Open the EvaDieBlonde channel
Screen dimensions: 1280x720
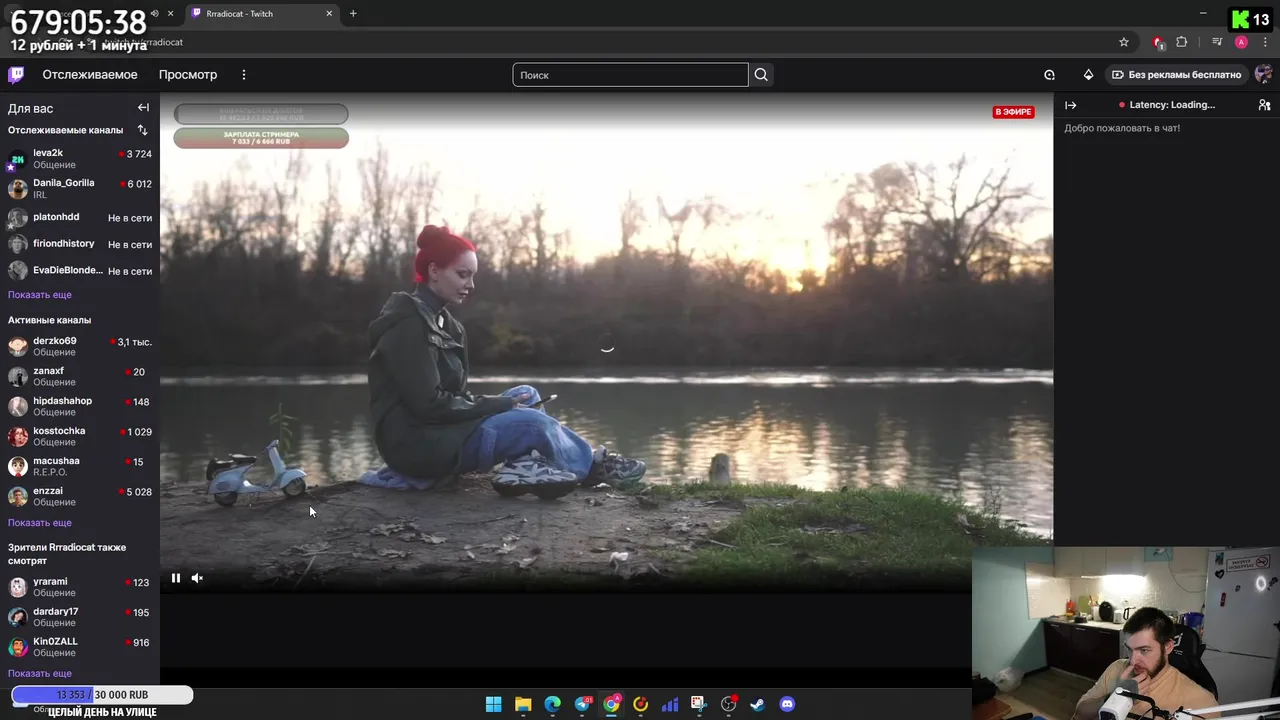(x=80, y=271)
